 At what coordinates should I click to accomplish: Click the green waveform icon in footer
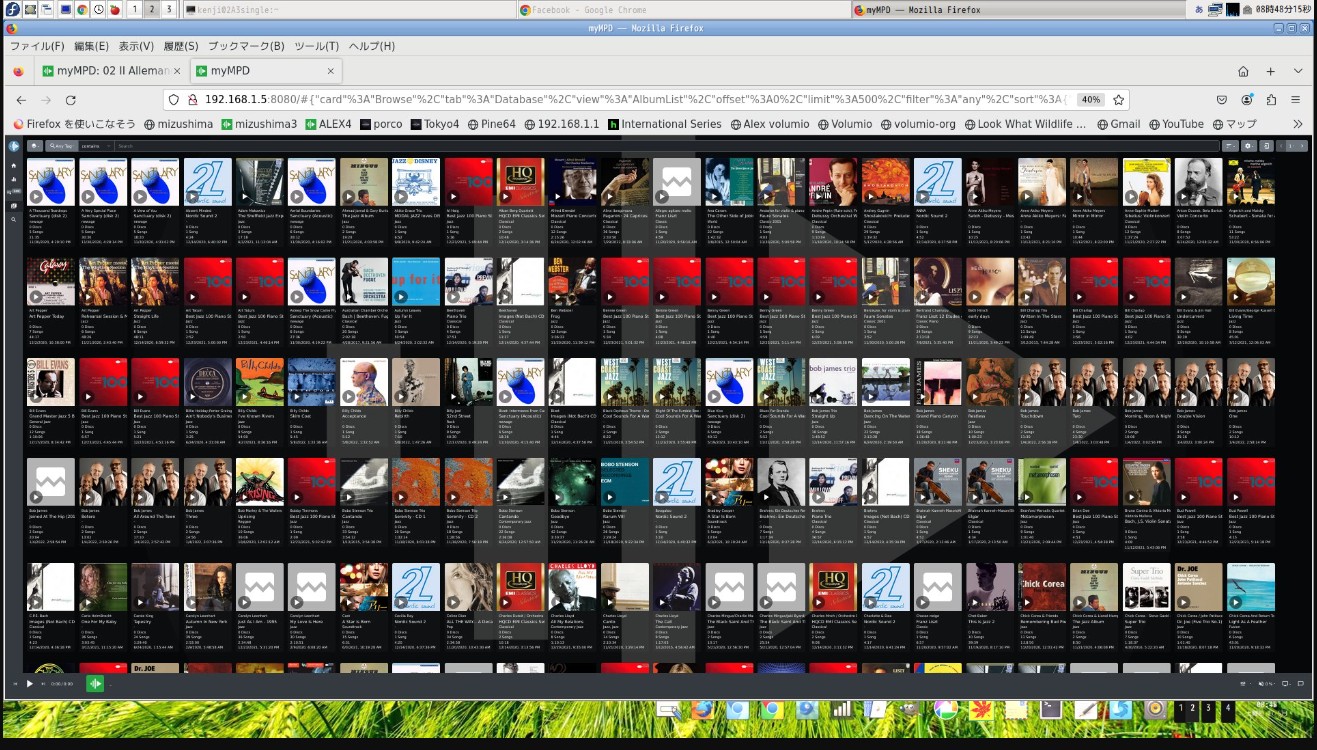(95, 684)
